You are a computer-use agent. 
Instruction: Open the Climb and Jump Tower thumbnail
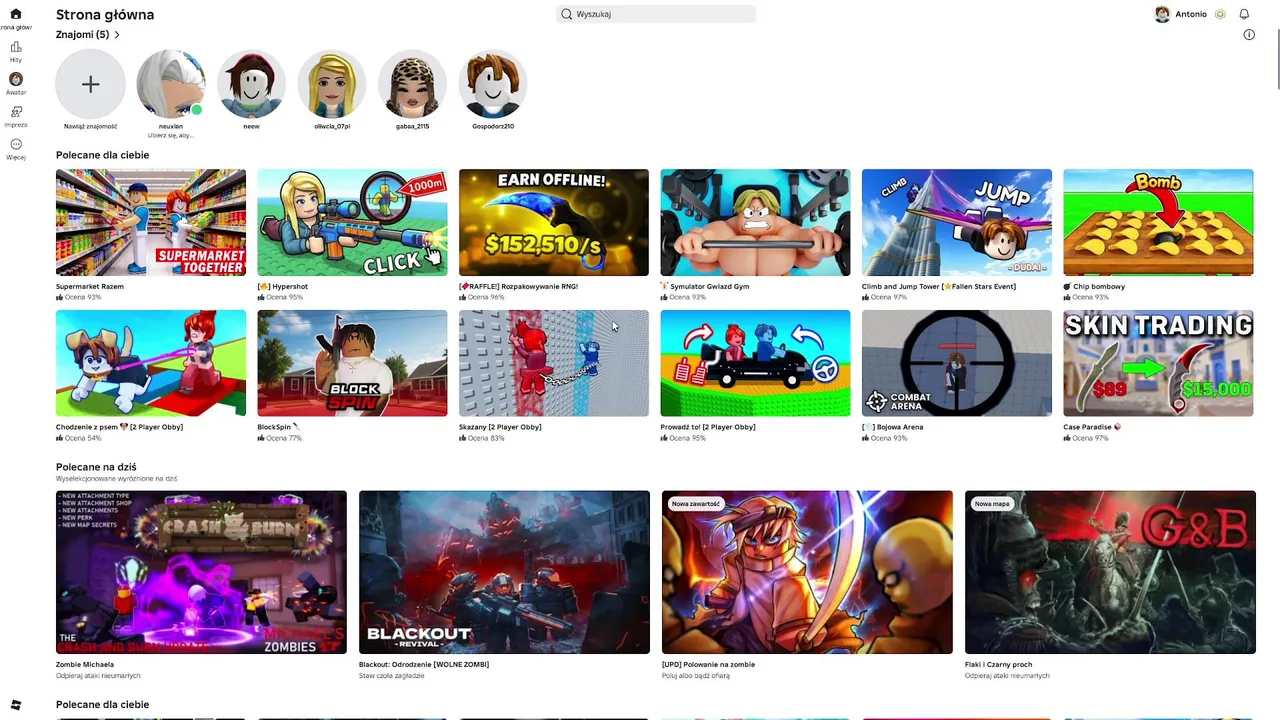[x=957, y=222]
